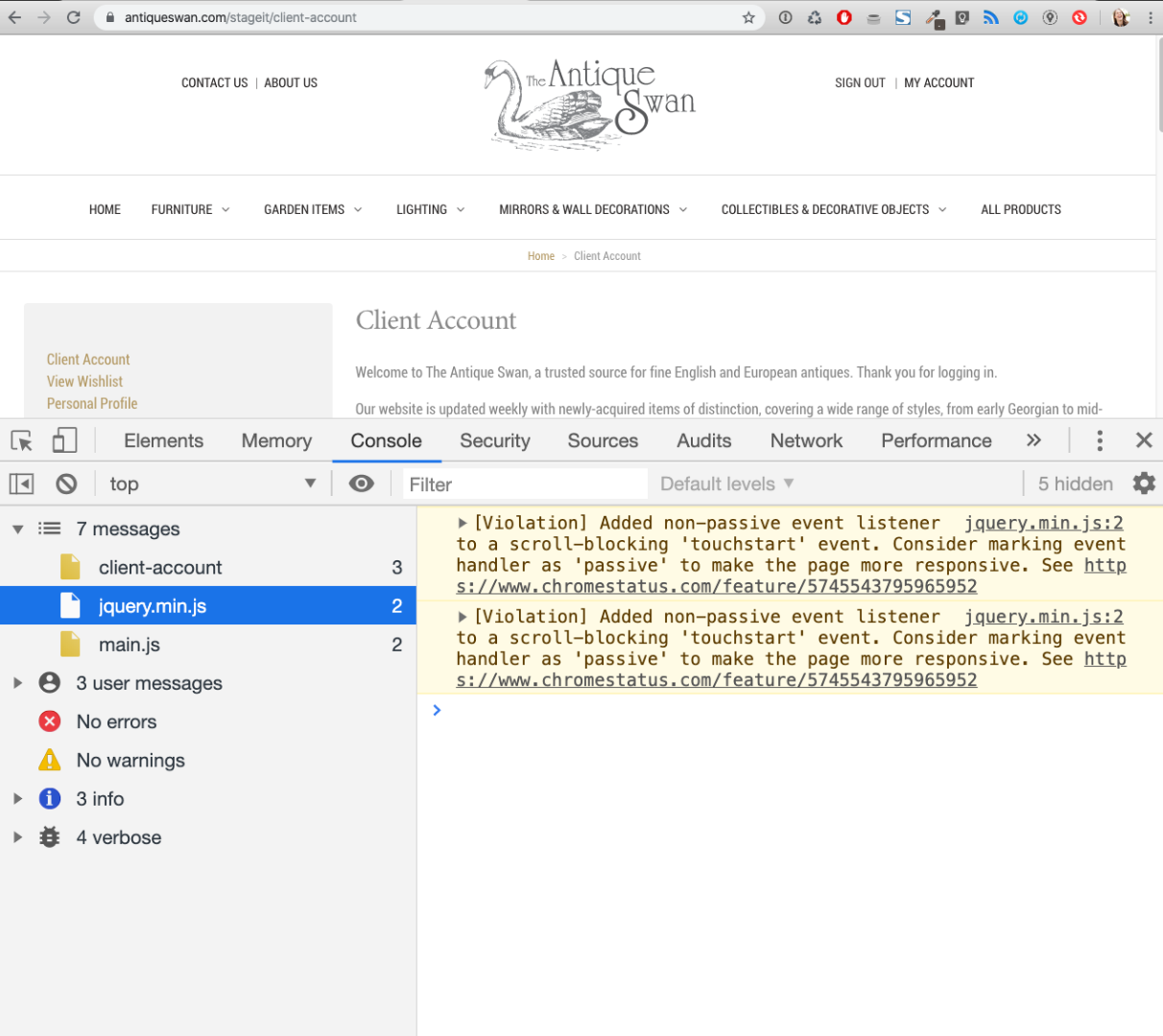
Task: Click the browser forward arrow
Action: pos(43,17)
